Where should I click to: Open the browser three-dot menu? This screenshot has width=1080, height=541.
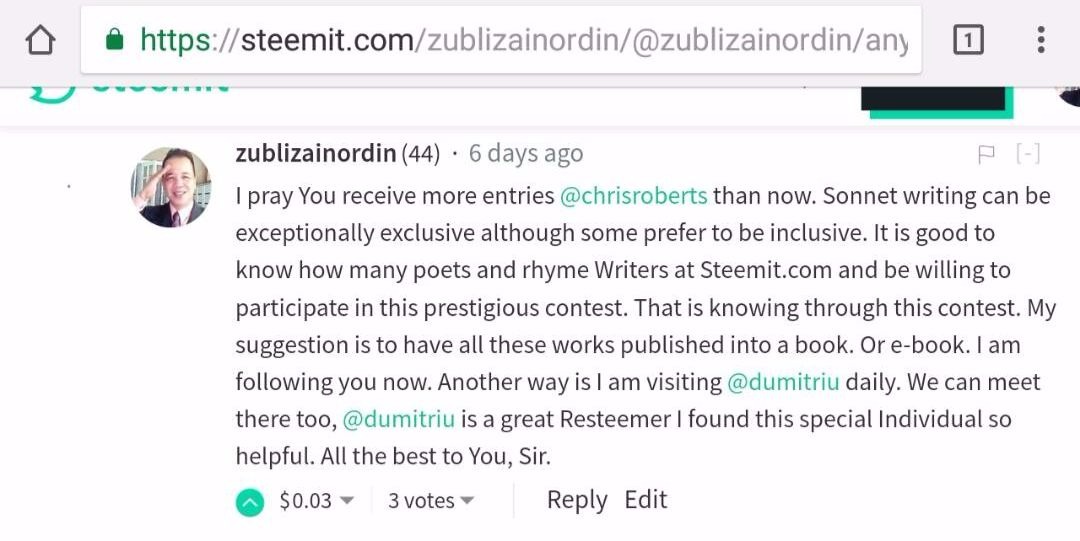(1041, 40)
